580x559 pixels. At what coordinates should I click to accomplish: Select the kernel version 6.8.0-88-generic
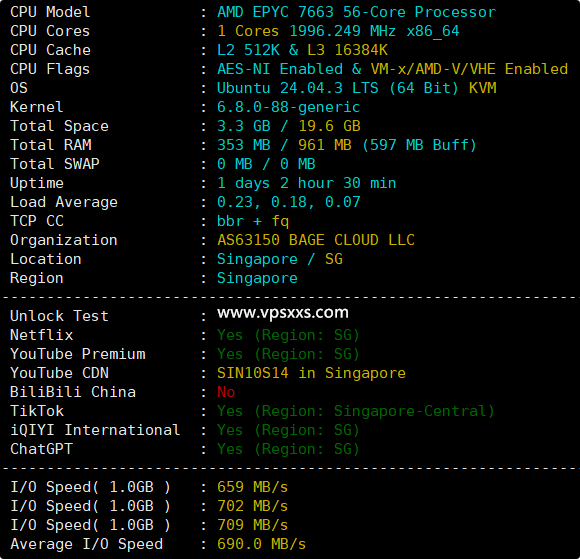[288, 107]
